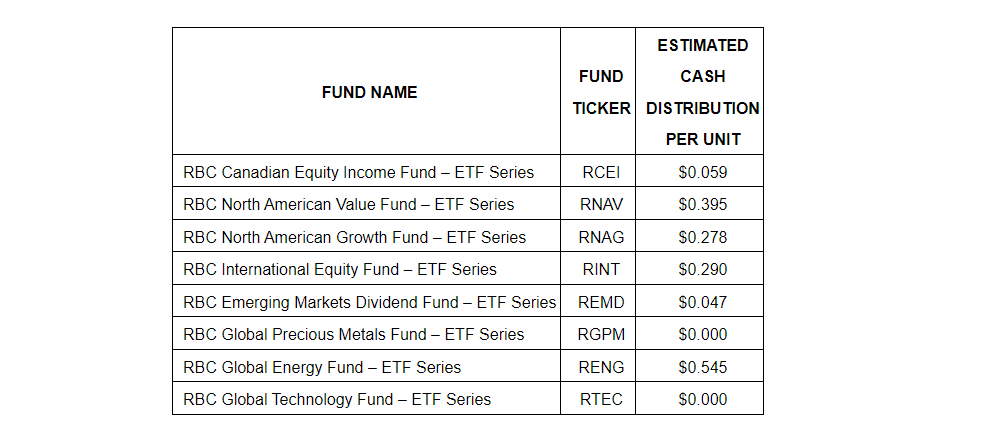Viewport: 999px width, 439px height.
Task: Select the RBC Global Precious Metals Fund cell
Action: pos(354,334)
